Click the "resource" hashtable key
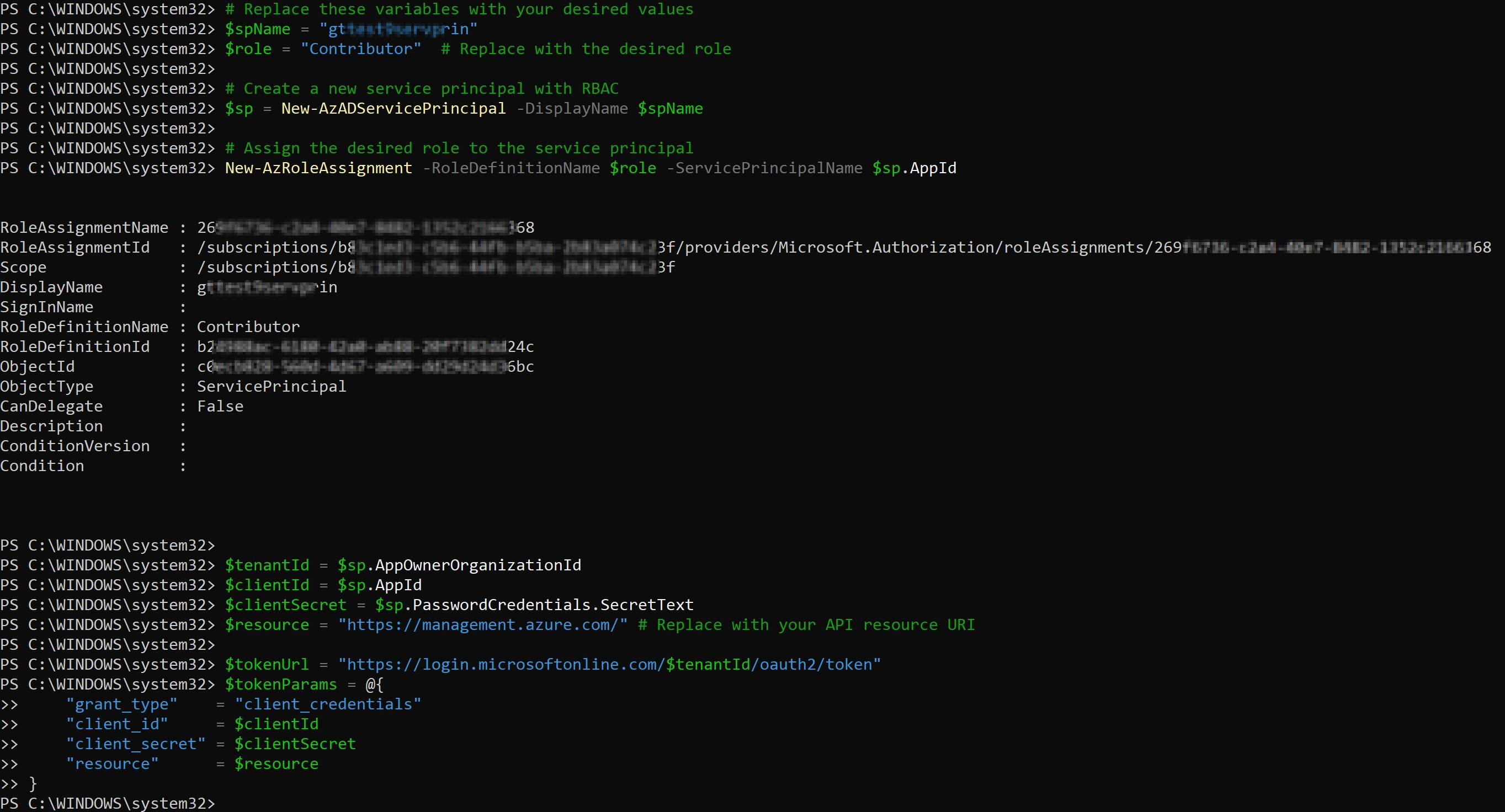This screenshot has width=1505, height=812. pyautogui.click(x=112, y=764)
